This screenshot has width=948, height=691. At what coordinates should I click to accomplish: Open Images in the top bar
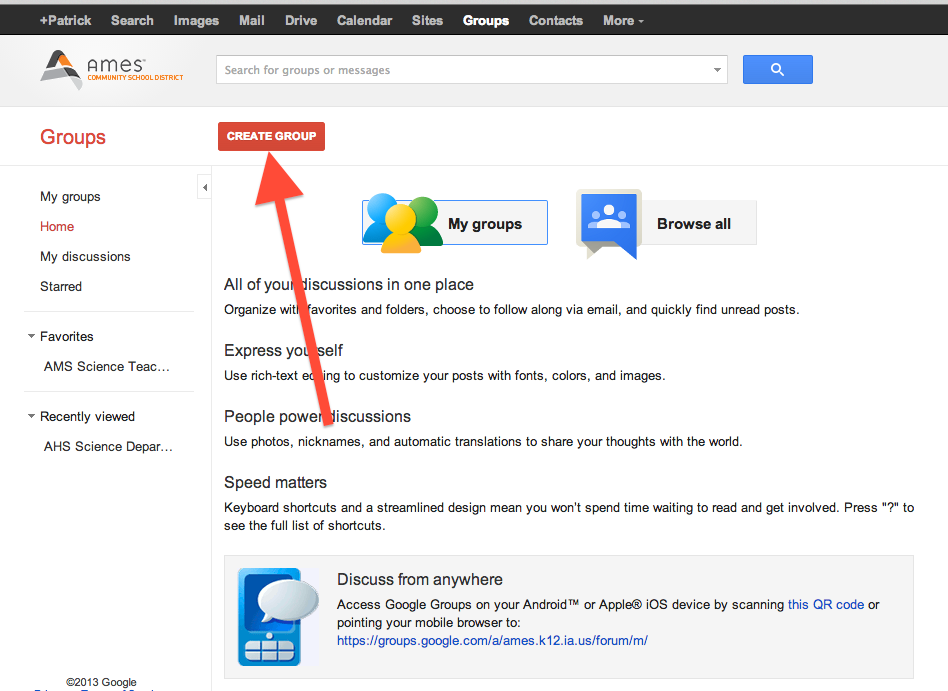coord(196,21)
